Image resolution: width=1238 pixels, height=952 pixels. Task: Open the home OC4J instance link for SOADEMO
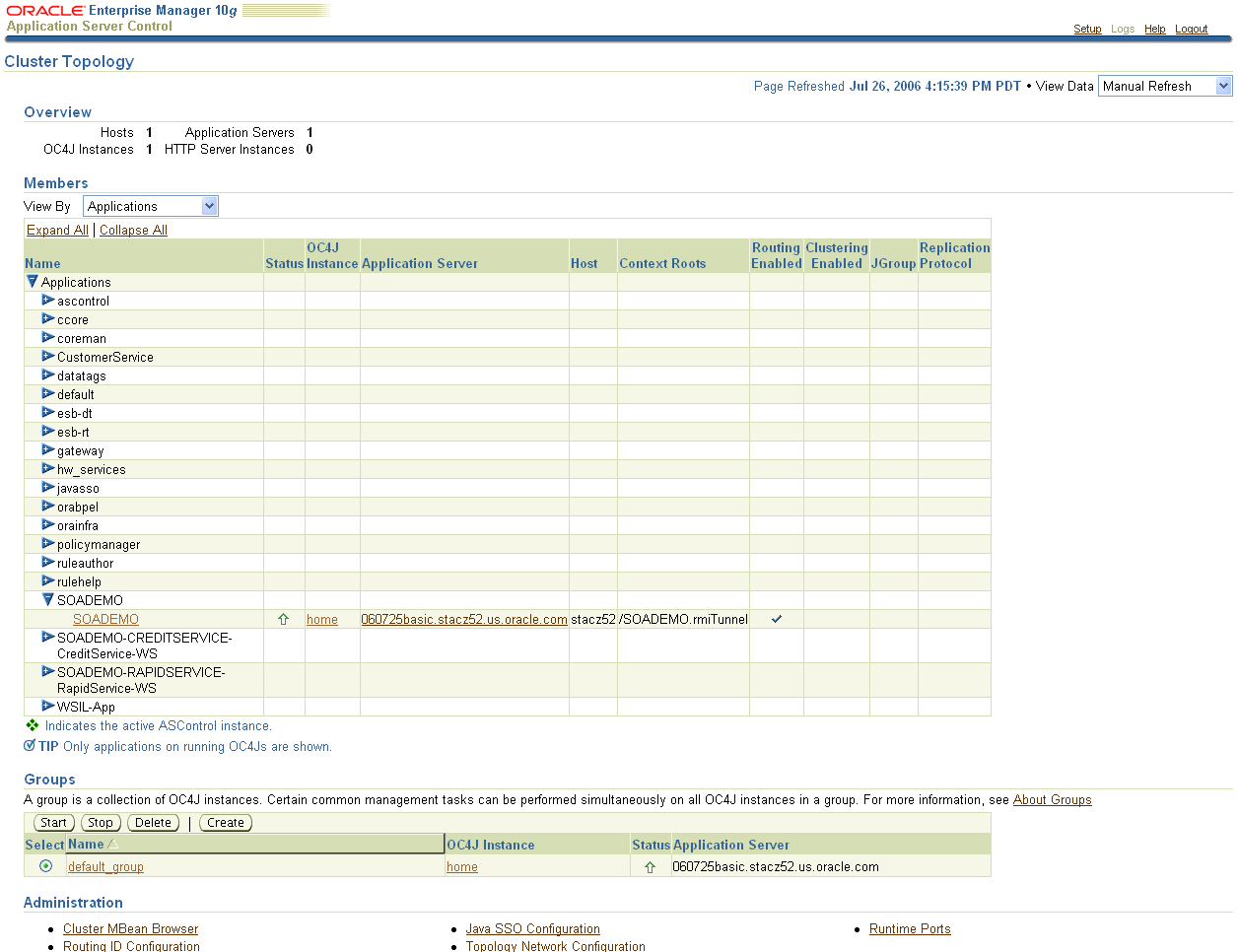click(x=322, y=619)
